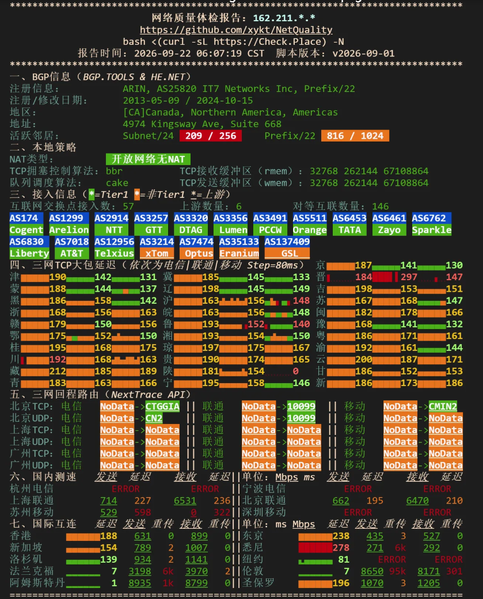The image size is (483, 599).
Task: Click the dates 2013-05-09 / 2024-10-15
Action: click(188, 101)
